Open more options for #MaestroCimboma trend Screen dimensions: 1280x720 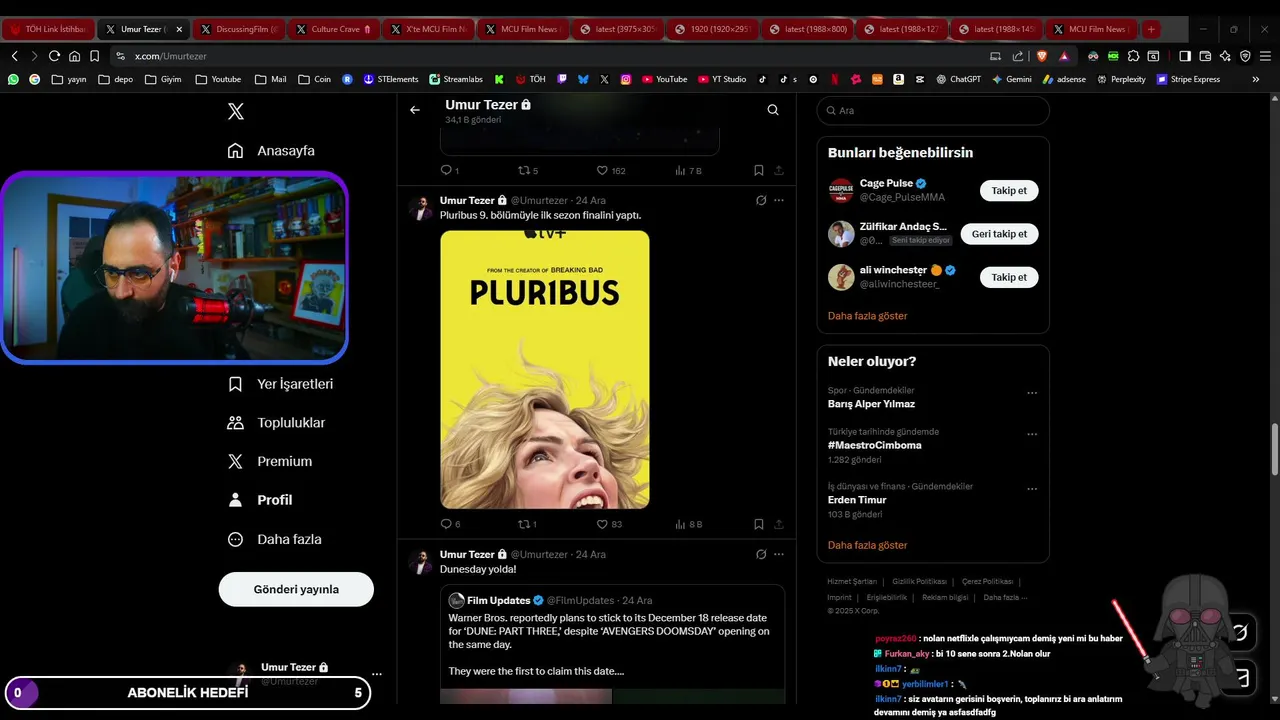1032,434
